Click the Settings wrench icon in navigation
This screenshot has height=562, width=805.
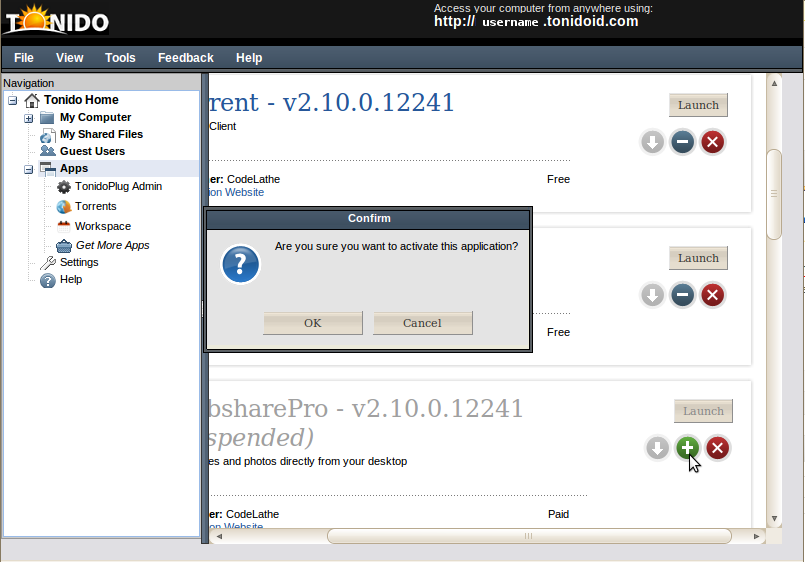click(x=47, y=263)
